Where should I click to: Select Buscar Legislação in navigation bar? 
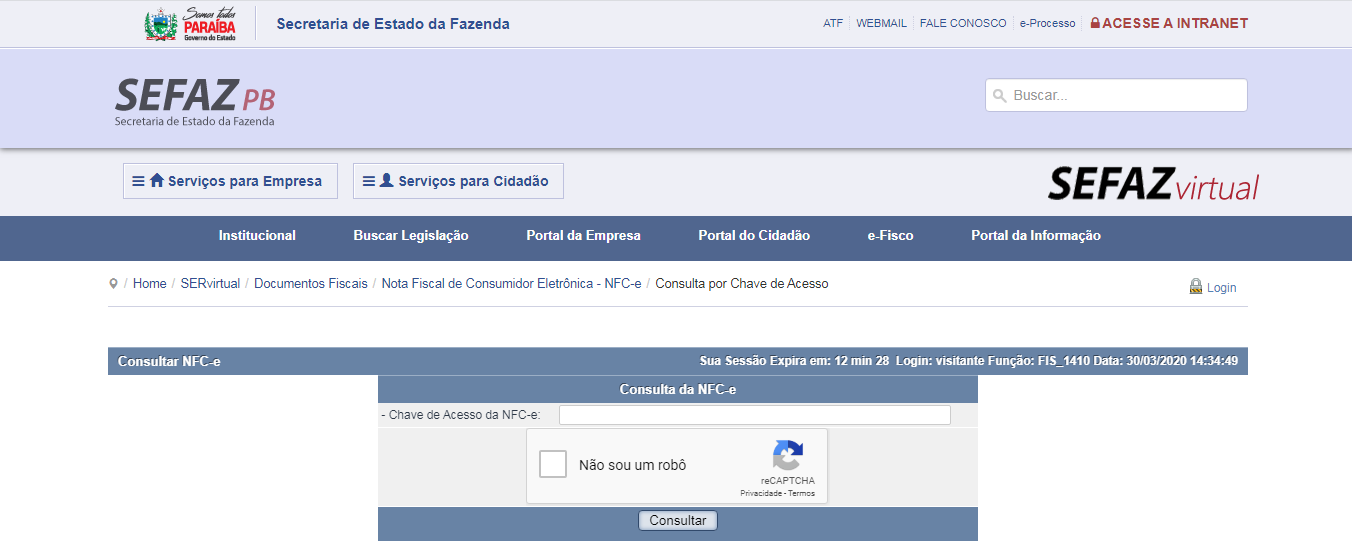(411, 236)
